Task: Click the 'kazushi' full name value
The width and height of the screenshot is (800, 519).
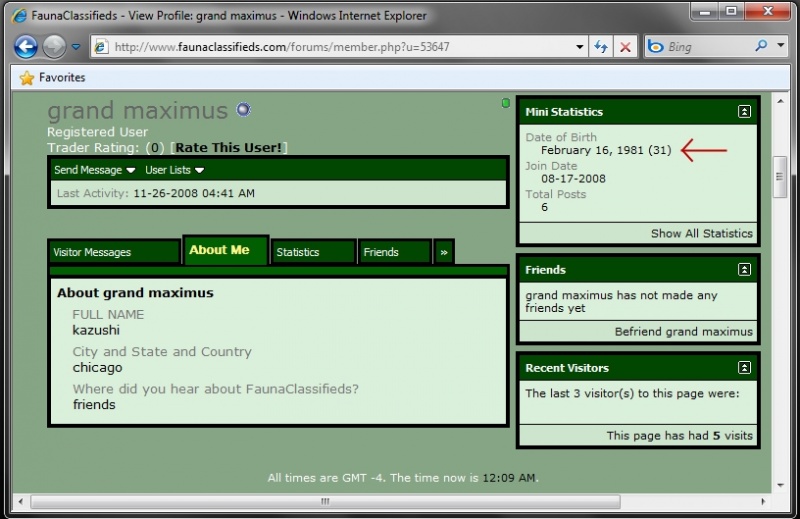Action: point(96,330)
